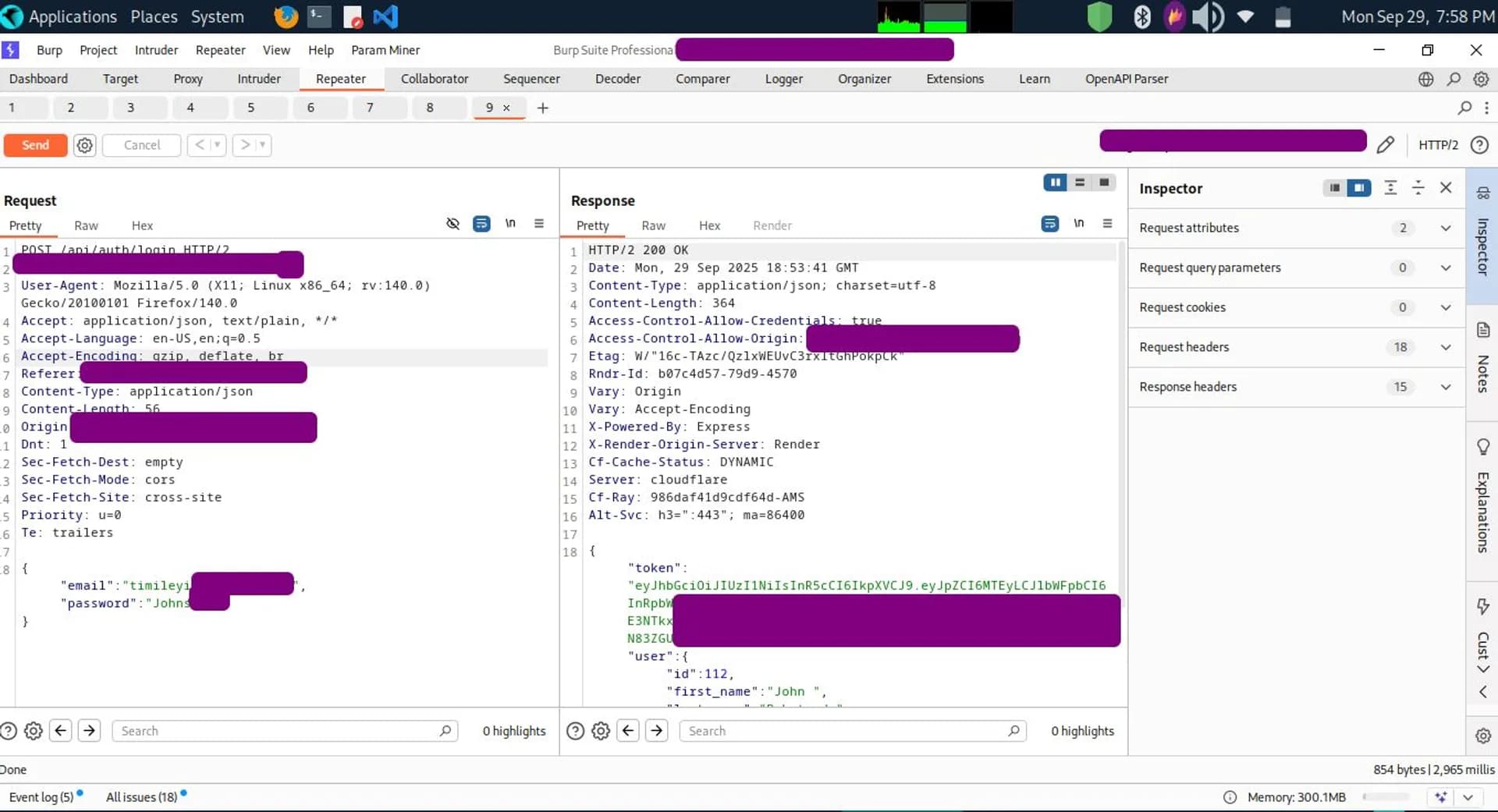This screenshot has height=812, width=1498.
Task: Expand Response headers section
Action: (x=1296, y=387)
